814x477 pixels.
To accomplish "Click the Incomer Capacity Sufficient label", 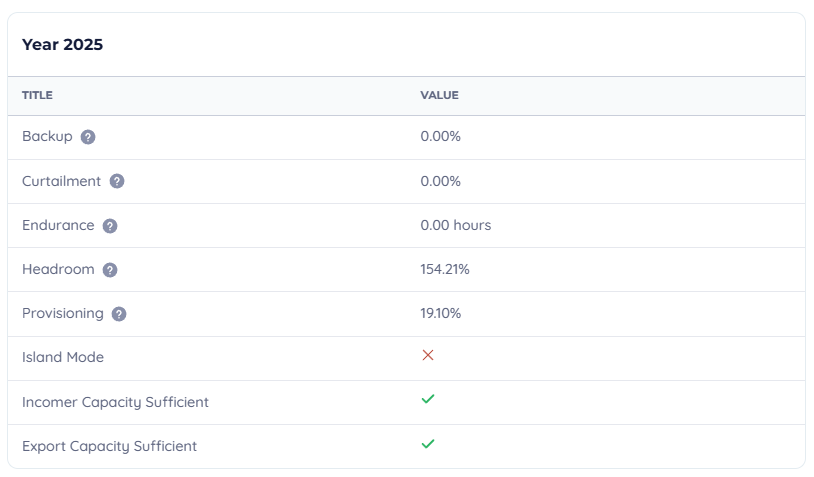I will click(x=115, y=402).
